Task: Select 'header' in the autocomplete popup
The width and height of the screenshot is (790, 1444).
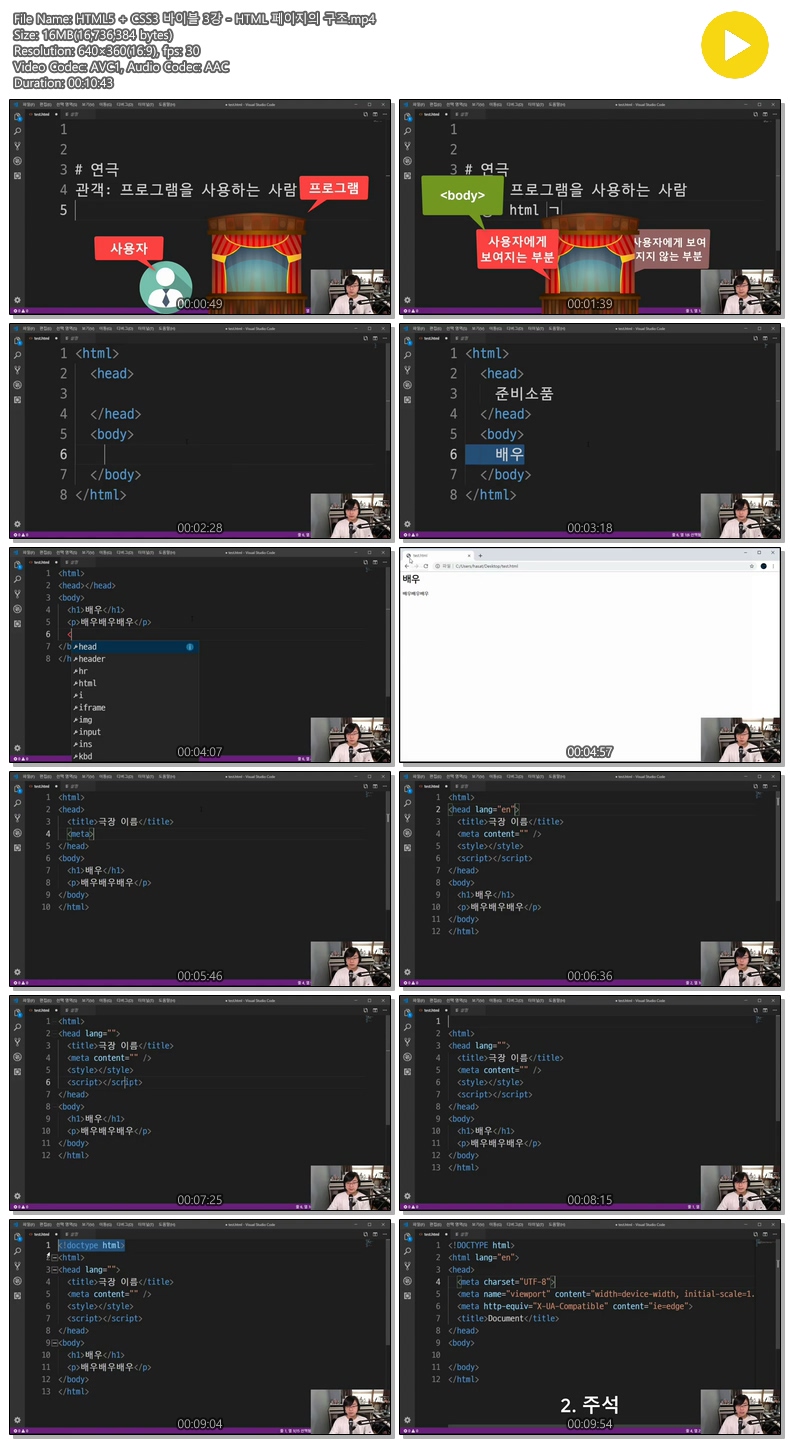Action: (92, 659)
